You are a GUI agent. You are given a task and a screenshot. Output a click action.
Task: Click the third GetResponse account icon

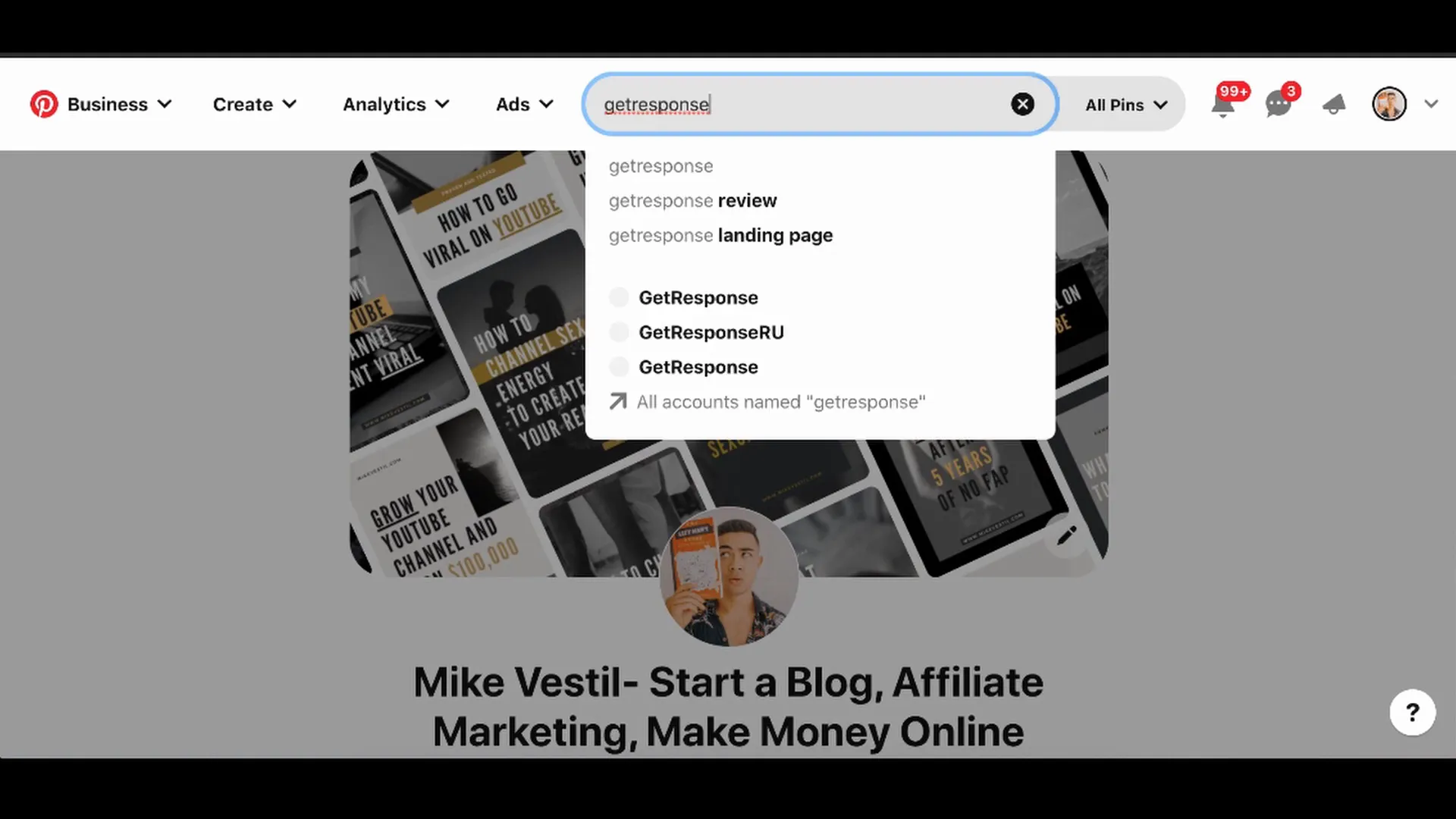619,366
